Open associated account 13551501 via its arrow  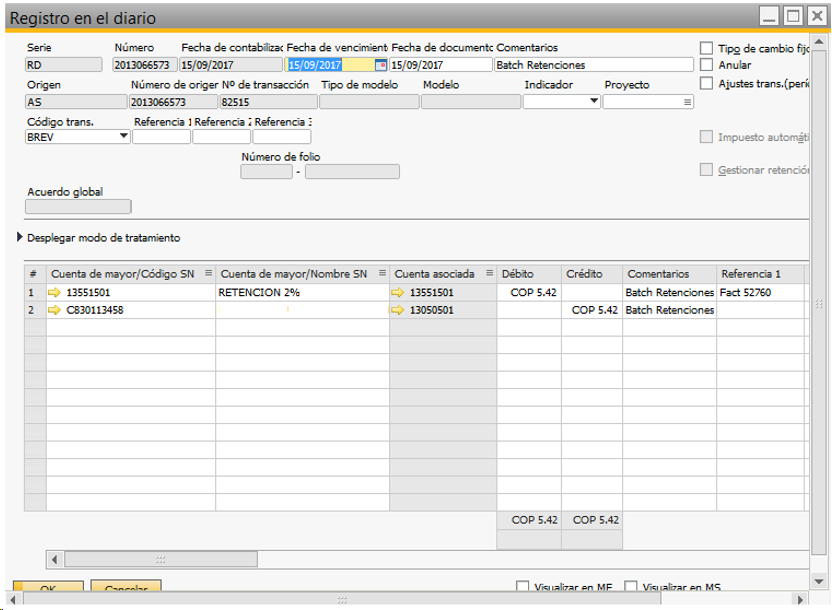tap(399, 293)
